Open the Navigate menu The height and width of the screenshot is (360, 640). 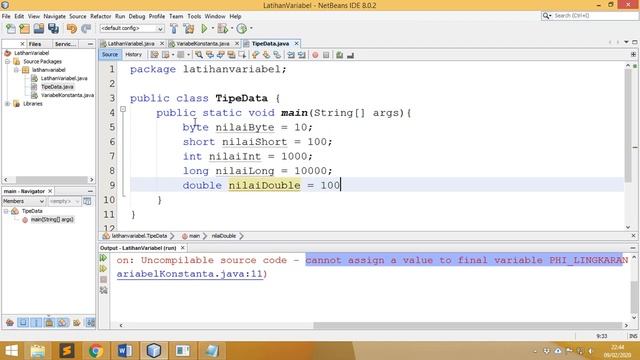[x=54, y=16]
